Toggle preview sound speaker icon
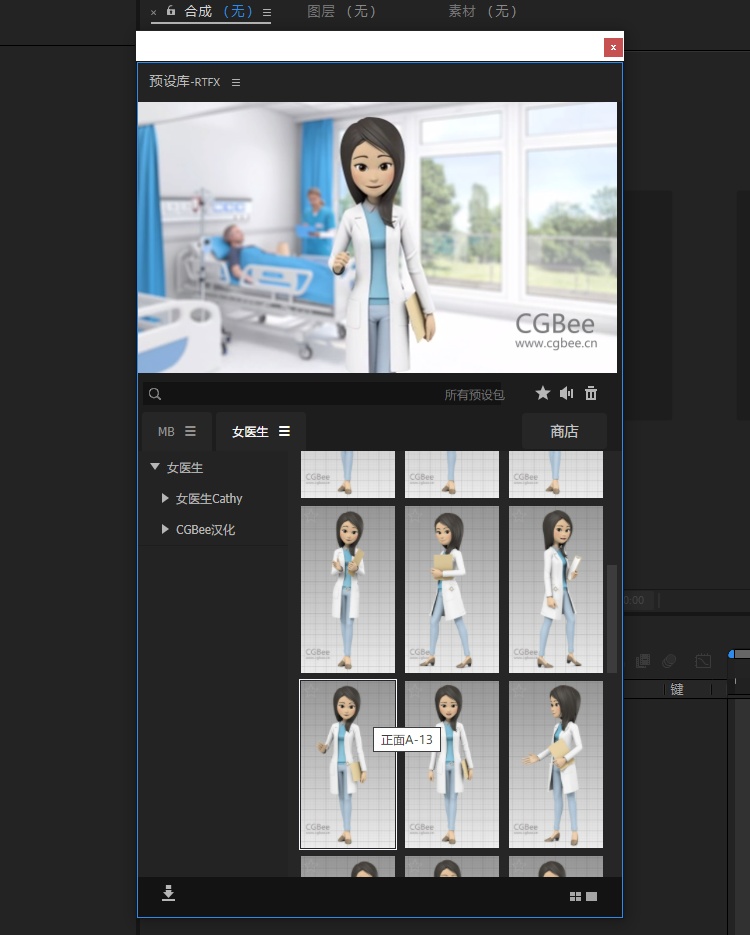The width and height of the screenshot is (750, 935). click(566, 393)
